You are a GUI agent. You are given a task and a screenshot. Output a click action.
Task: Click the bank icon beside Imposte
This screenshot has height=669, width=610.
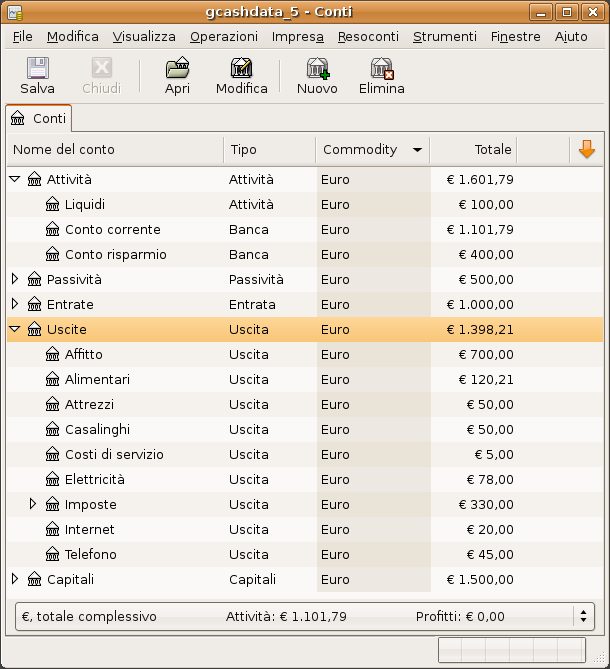click(x=52, y=504)
